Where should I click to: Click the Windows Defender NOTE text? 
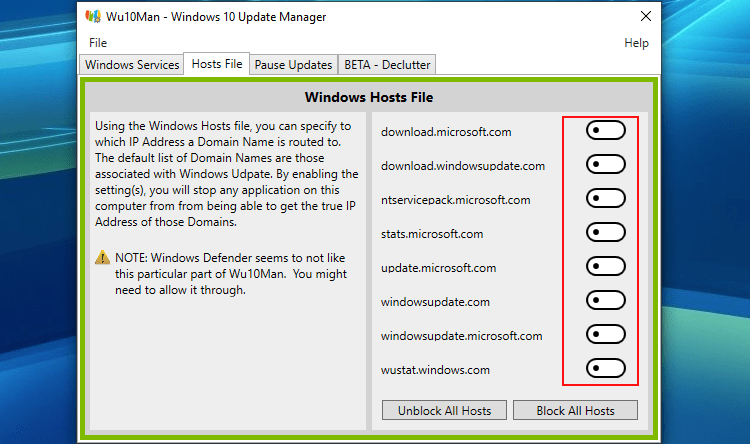click(x=231, y=274)
